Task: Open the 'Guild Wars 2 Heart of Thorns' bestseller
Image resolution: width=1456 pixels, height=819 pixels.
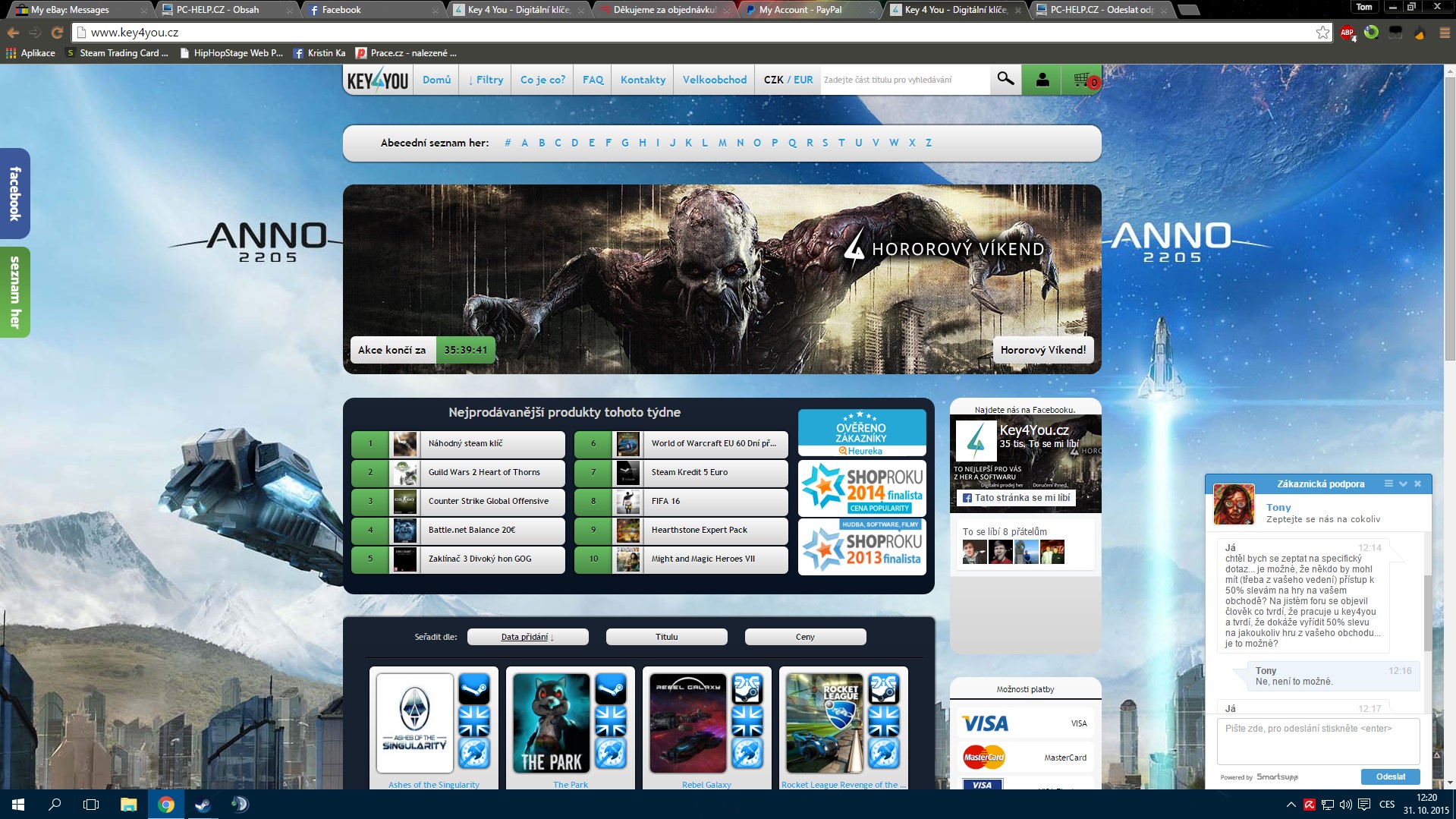Action: pos(458,472)
